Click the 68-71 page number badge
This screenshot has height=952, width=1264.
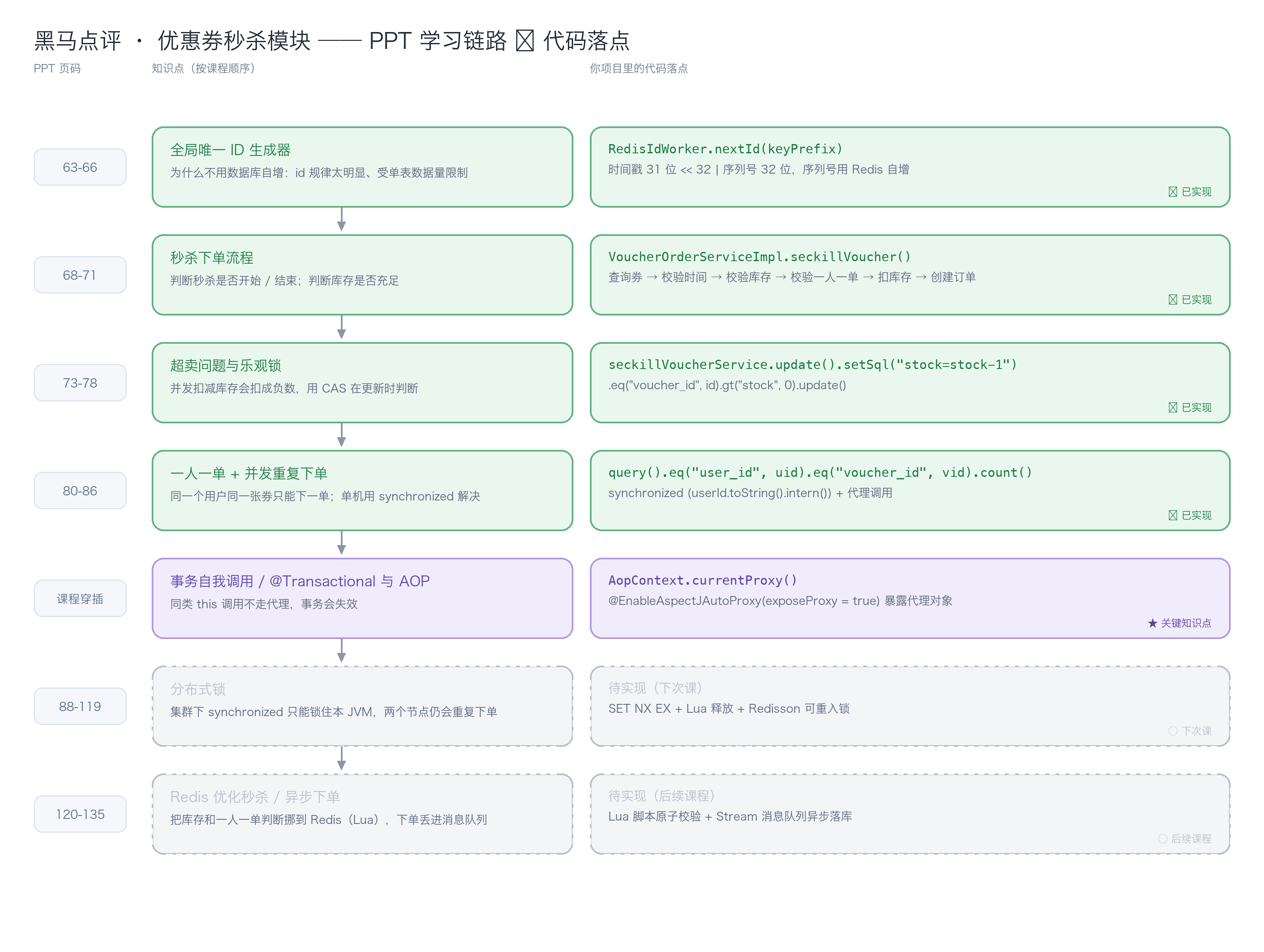[x=80, y=275]
